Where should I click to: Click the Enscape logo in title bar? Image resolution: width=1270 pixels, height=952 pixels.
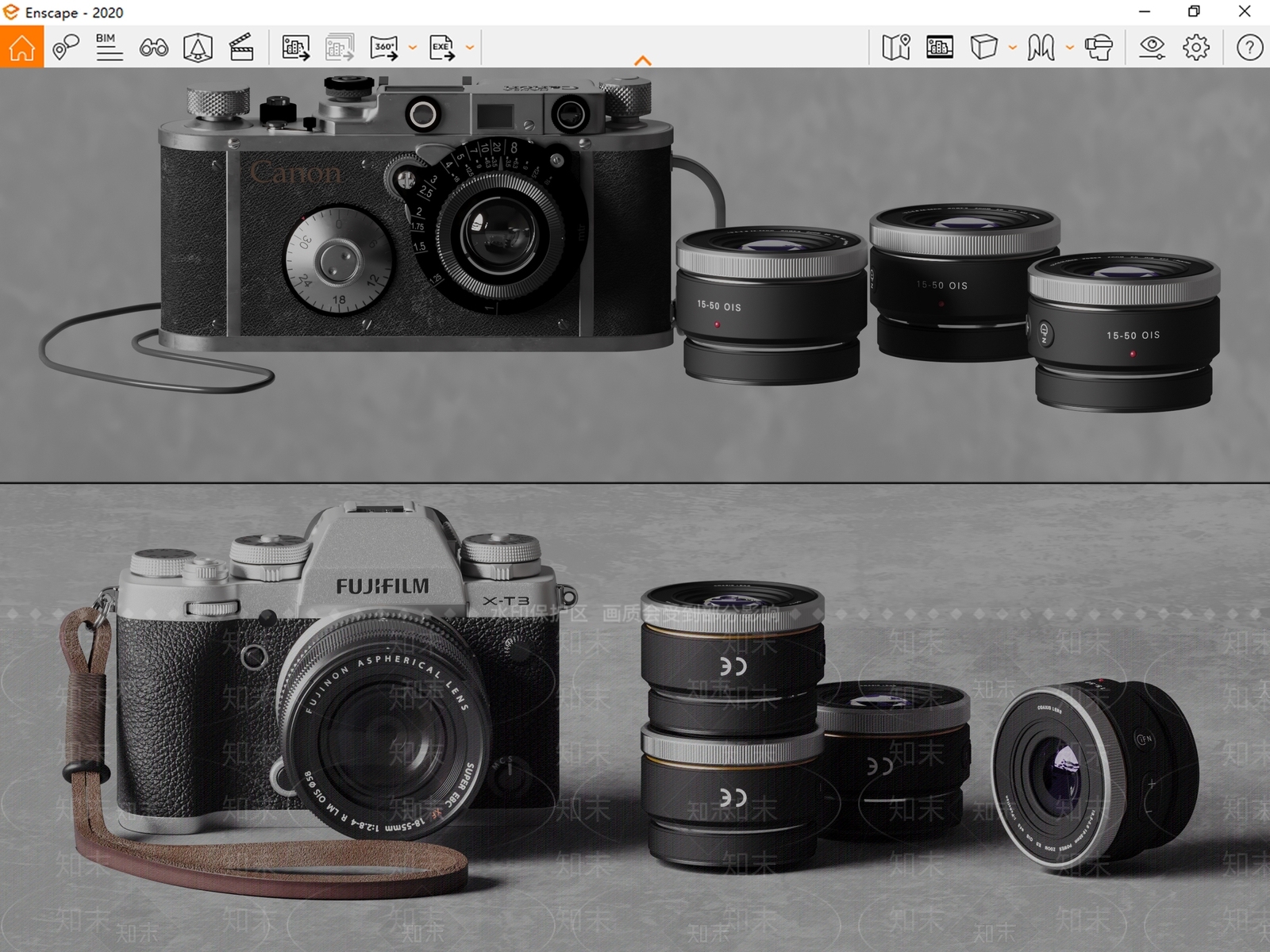[10, 12]
